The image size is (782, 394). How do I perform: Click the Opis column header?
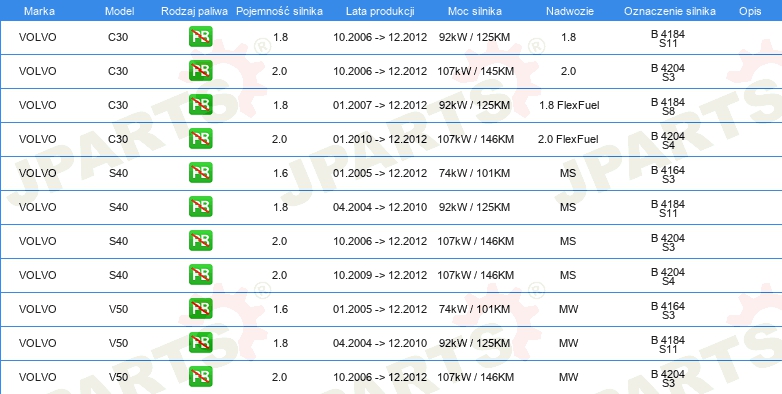750,11
